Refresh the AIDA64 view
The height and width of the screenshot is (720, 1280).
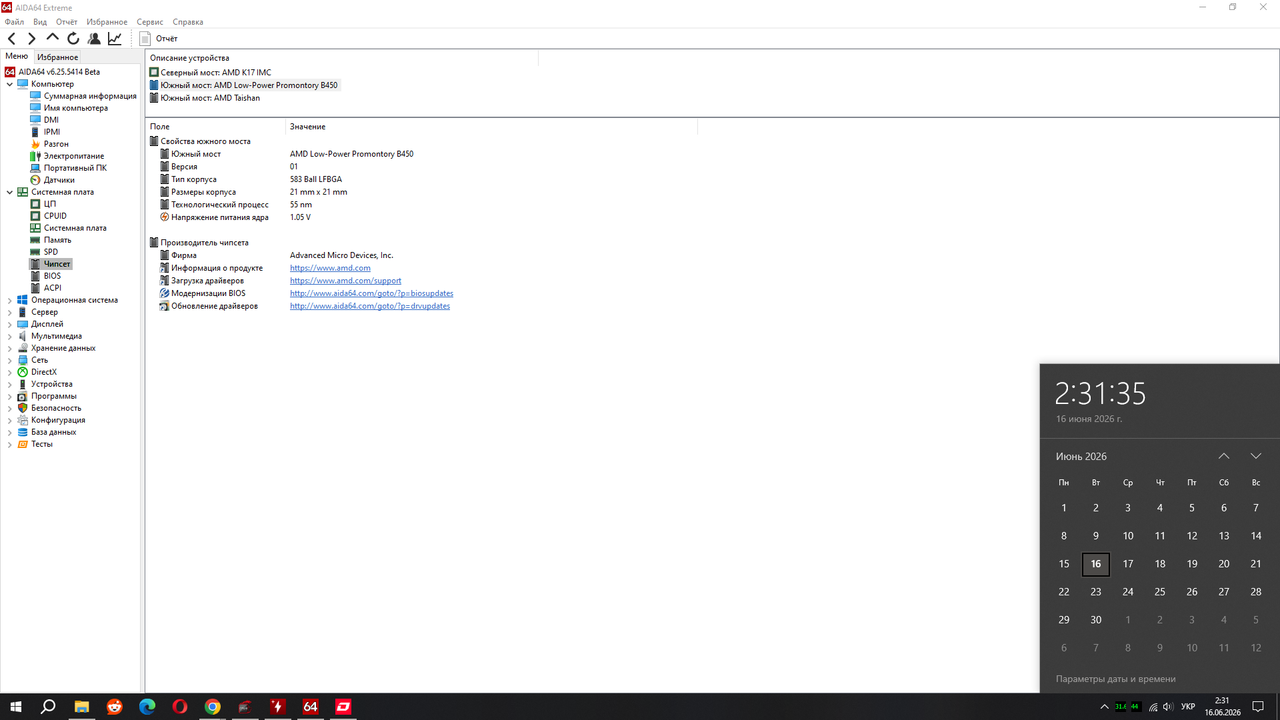tap(73, 39)
